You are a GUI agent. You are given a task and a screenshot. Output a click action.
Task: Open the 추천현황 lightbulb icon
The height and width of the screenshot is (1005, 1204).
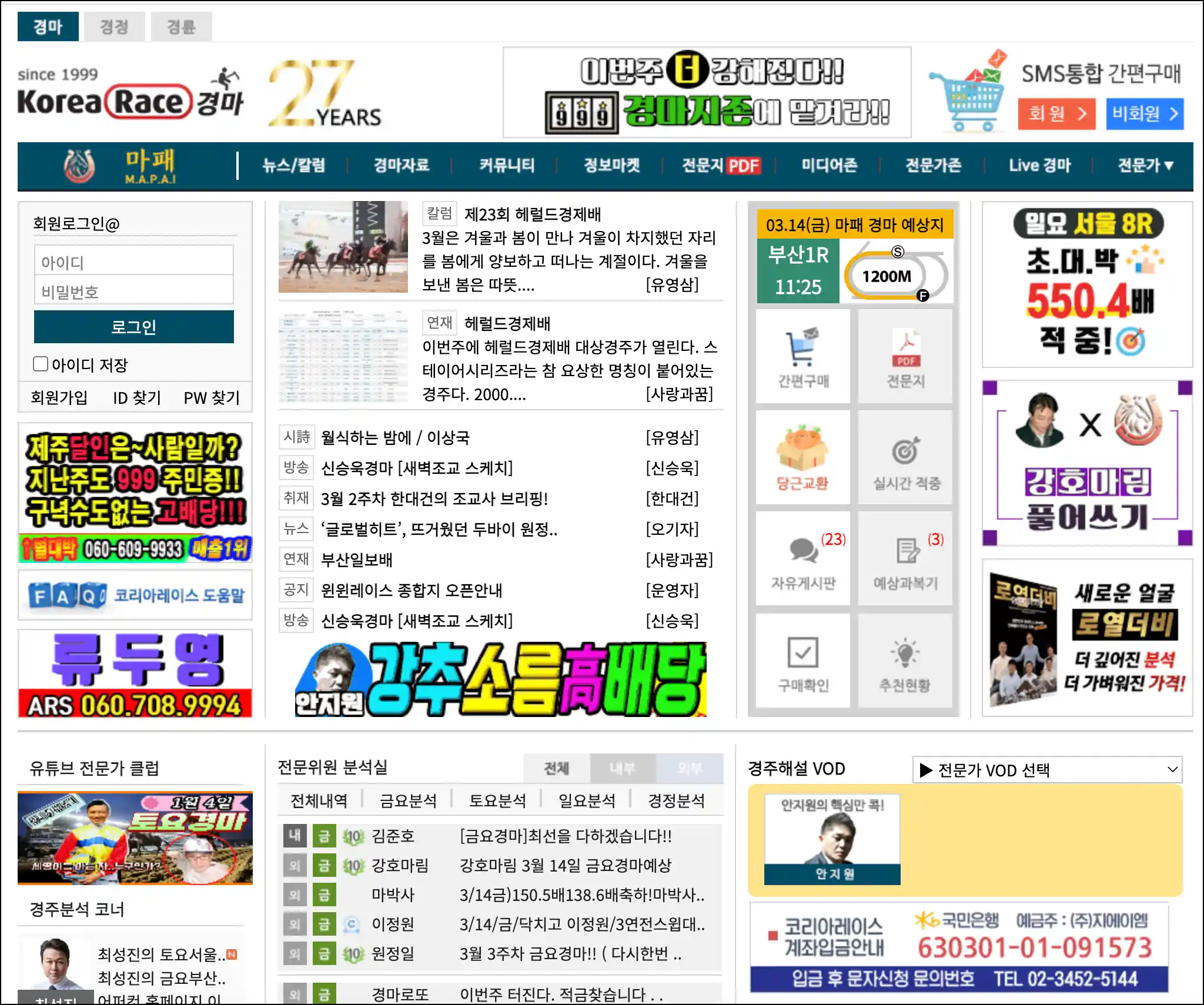tap(905, 661)
